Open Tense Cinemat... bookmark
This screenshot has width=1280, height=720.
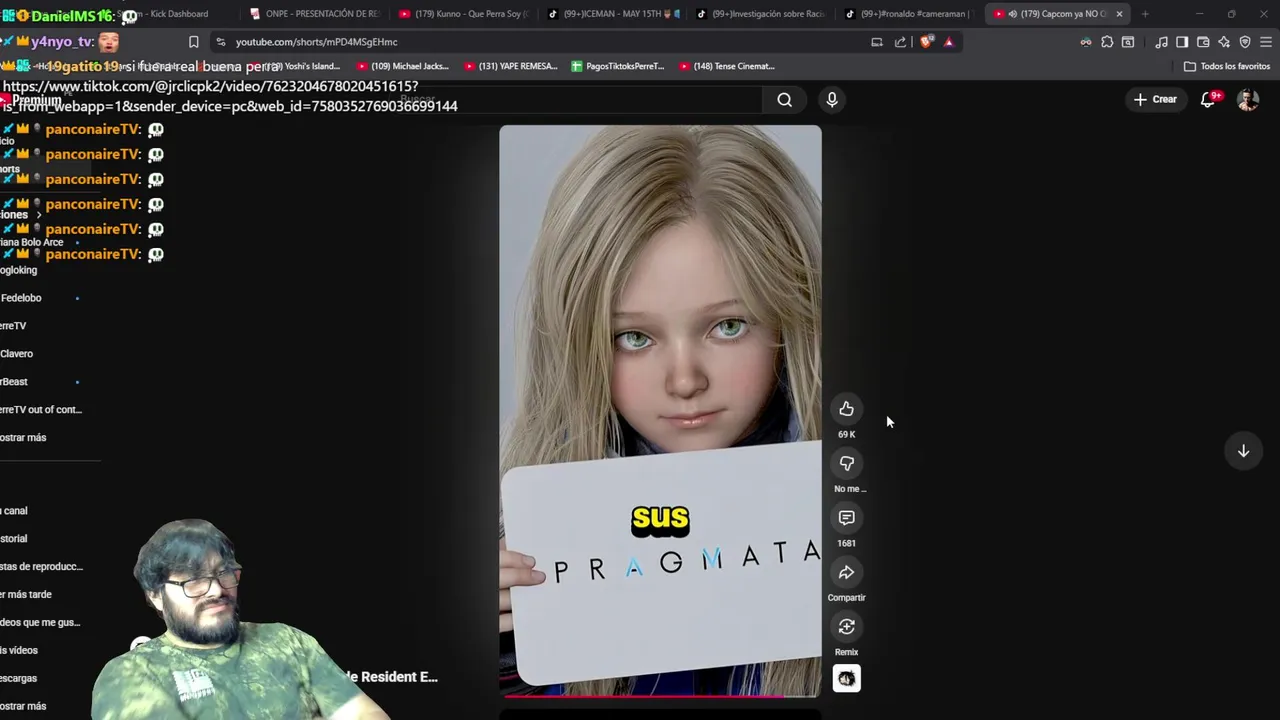727,66
